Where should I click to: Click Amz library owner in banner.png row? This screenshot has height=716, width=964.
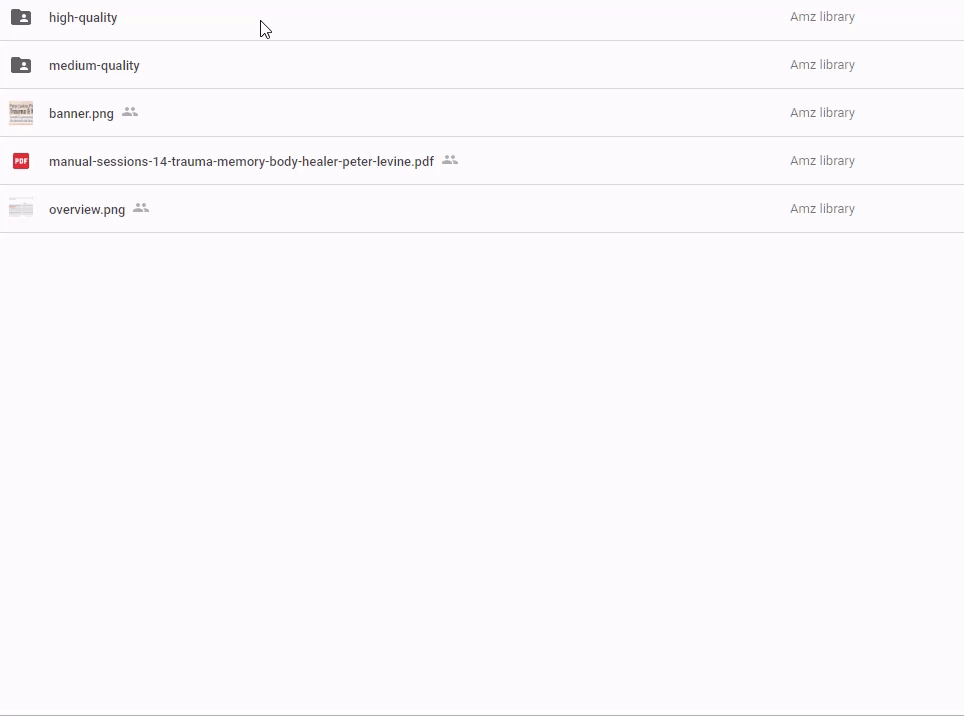822,113
